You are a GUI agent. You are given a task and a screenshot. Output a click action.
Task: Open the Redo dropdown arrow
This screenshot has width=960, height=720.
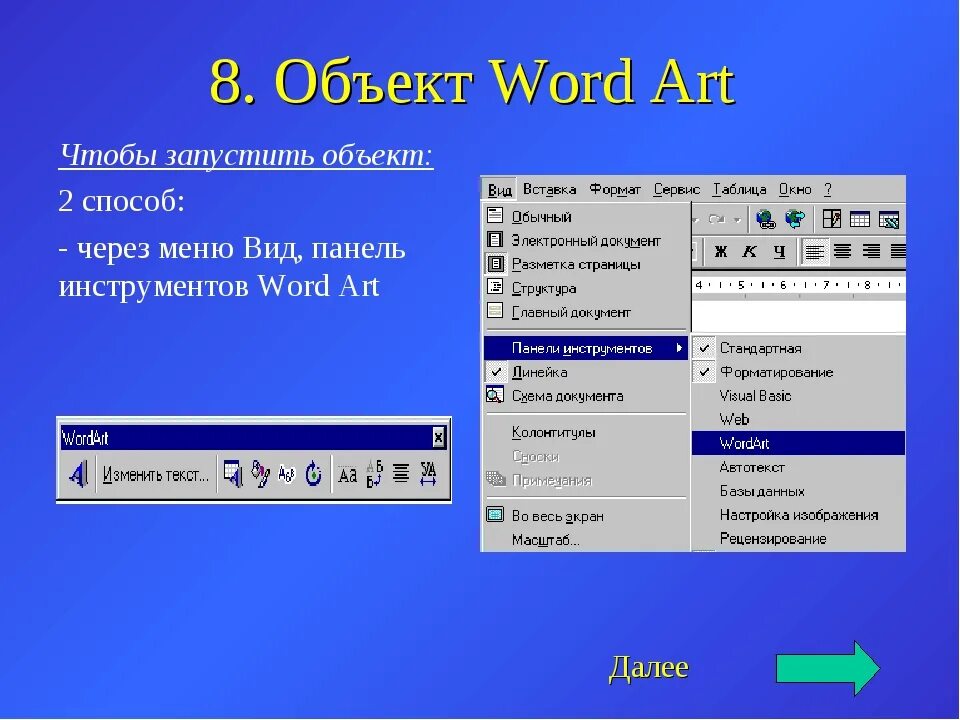coord(737,219)
